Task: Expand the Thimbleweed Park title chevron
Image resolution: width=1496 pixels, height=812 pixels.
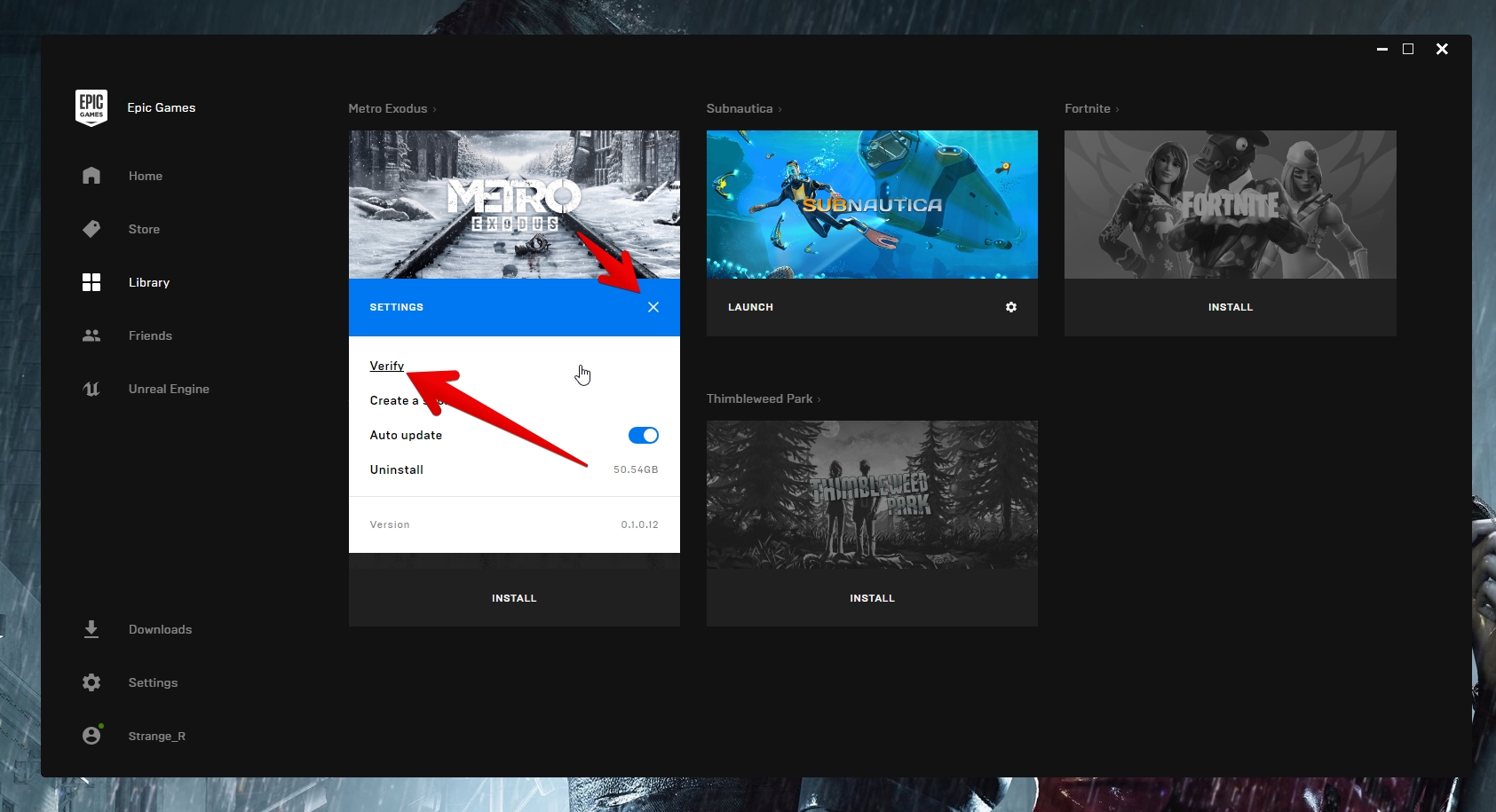Action: tap(819, 399)
